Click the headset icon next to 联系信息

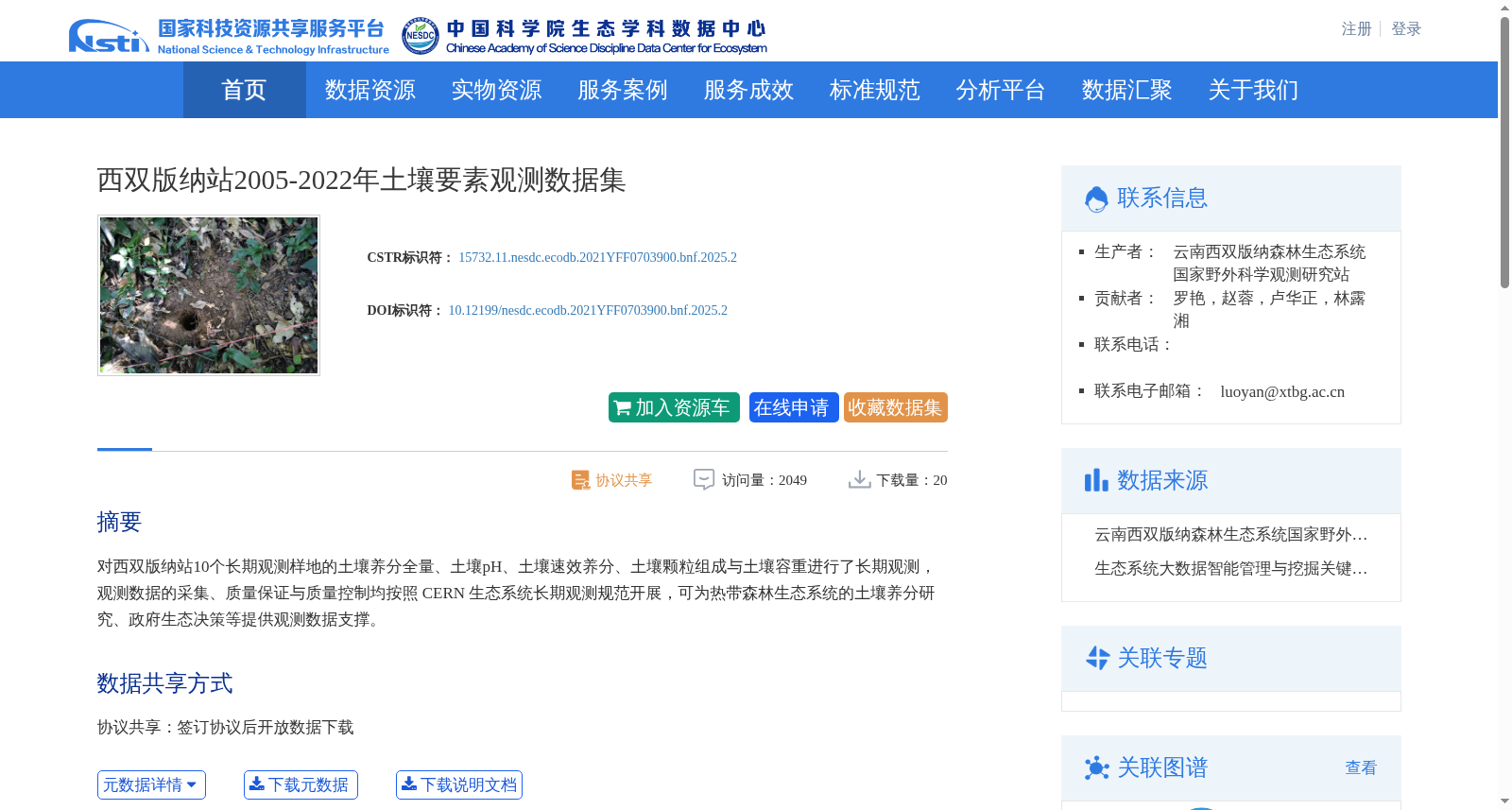tap(1096, 198)
